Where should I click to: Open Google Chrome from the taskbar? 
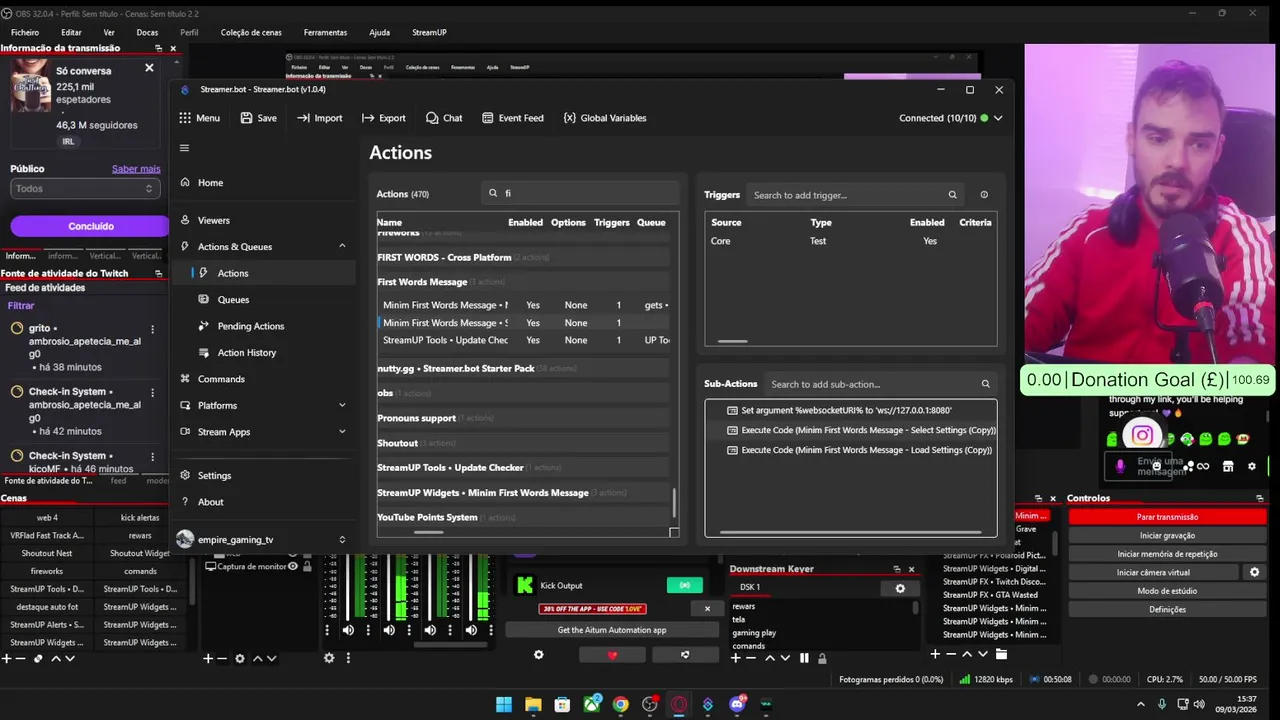621,704
